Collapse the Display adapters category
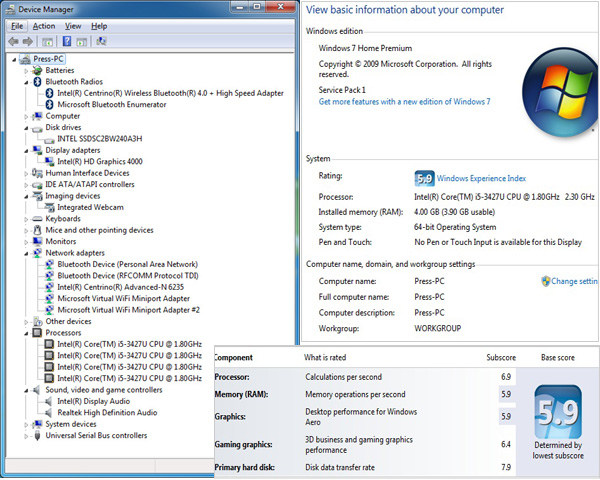 [26, 151]
